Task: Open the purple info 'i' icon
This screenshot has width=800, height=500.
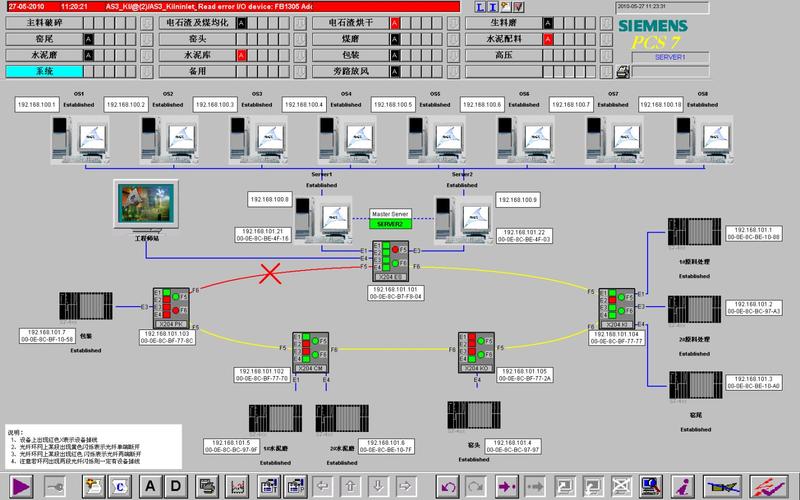Action: point(683,486)
